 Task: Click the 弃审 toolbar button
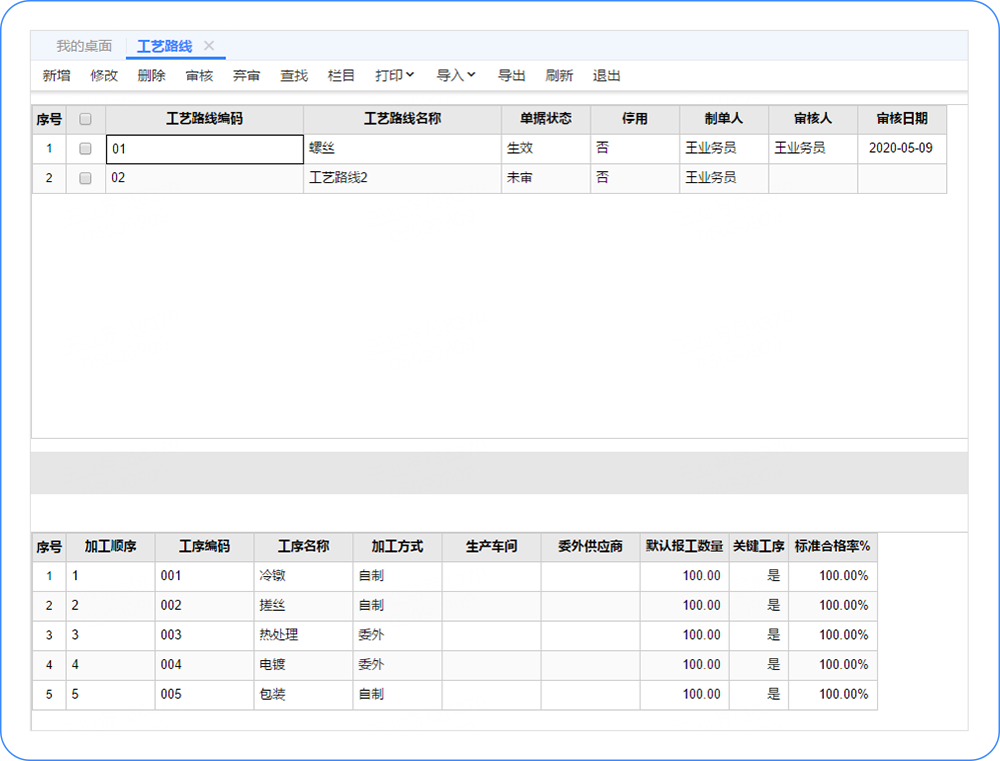click(x=246, y=76)
